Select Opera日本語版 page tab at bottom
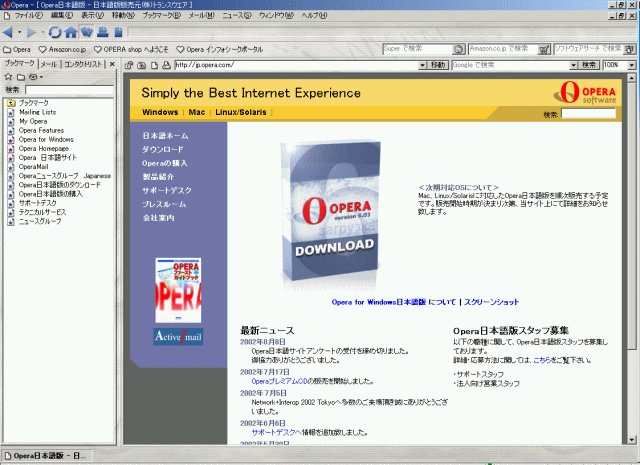Viewport: 640px width, 465px height. pyautogui.click(x=47, y=456)
